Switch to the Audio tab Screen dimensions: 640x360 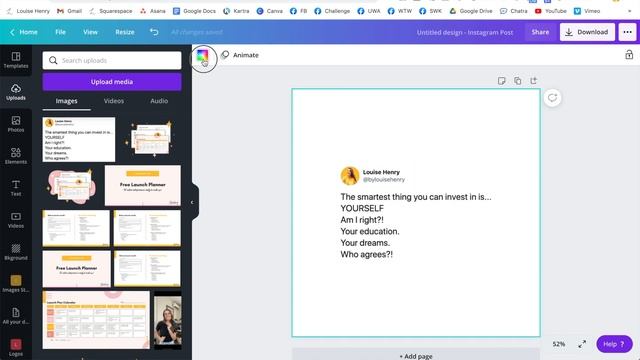(x=159, y=101)
